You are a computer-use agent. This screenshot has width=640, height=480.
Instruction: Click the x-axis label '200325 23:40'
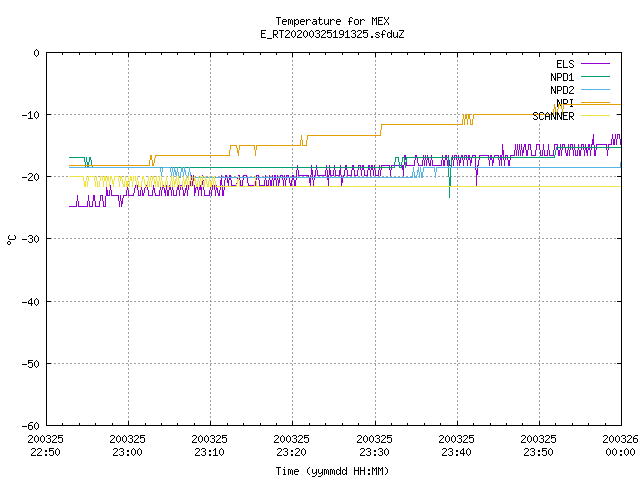[x=456, y=446]
